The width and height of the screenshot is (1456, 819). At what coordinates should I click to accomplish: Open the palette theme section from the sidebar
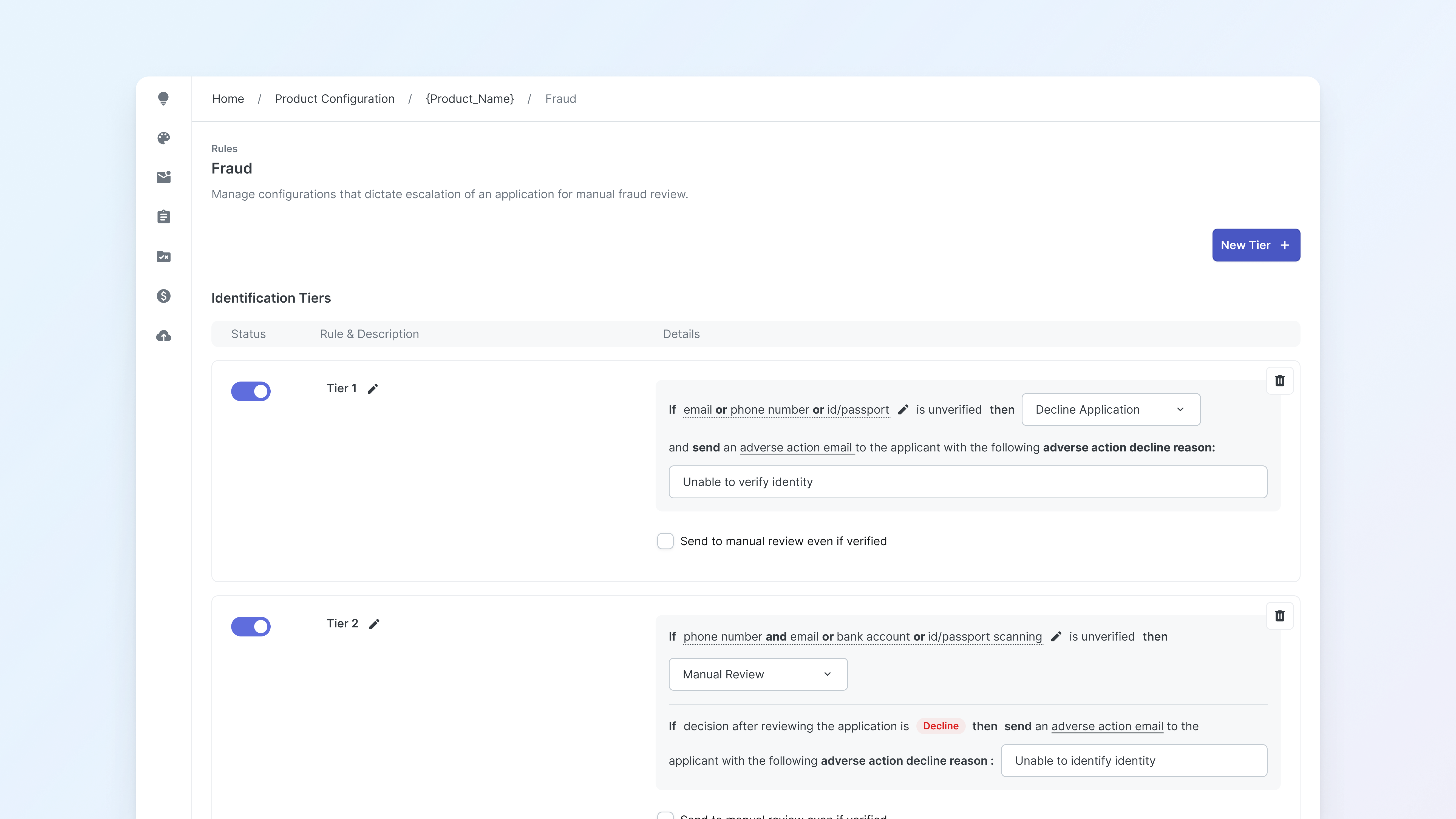(163, 138)
